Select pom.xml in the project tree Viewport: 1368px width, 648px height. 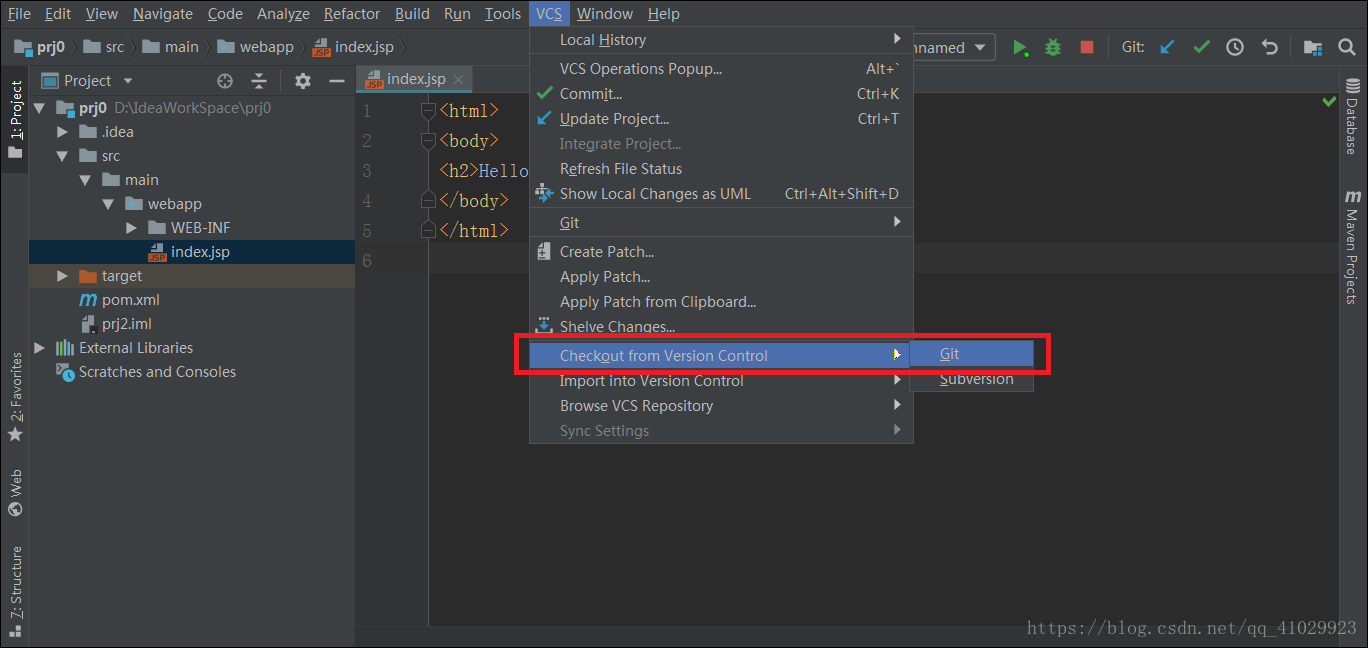(130, 300)
